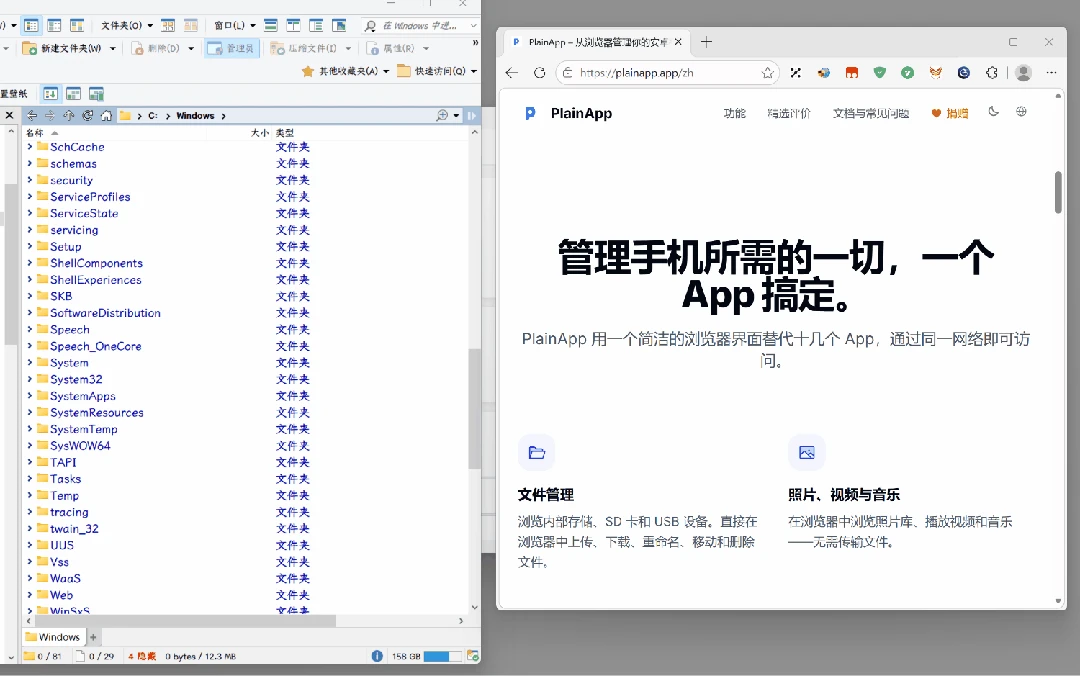Open the browser Extensions puzzle icon
Image resolution: width=1080 pixels, height=676 pixels.
pos(992,72)
